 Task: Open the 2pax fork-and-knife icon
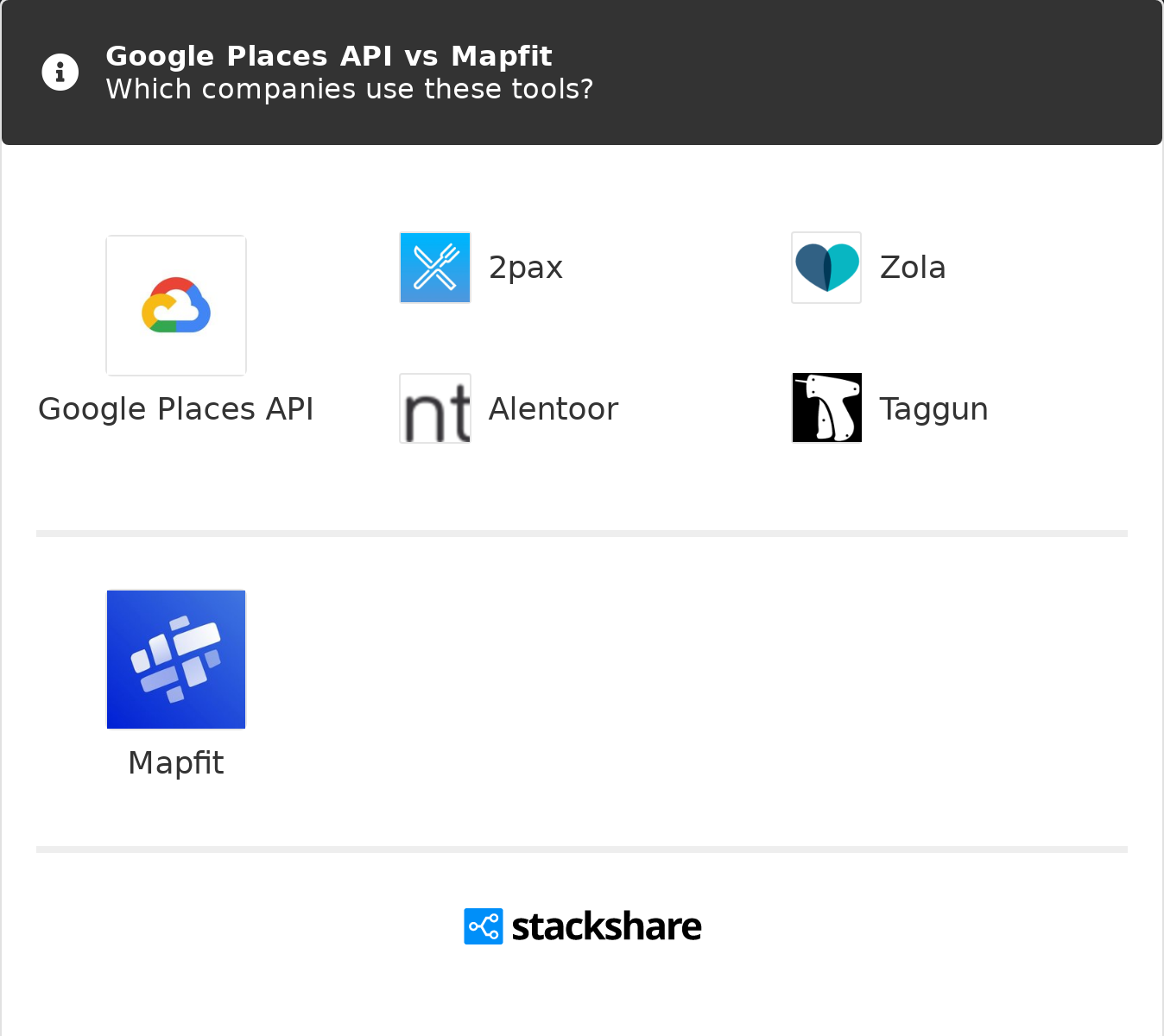[x=435, y=268]
